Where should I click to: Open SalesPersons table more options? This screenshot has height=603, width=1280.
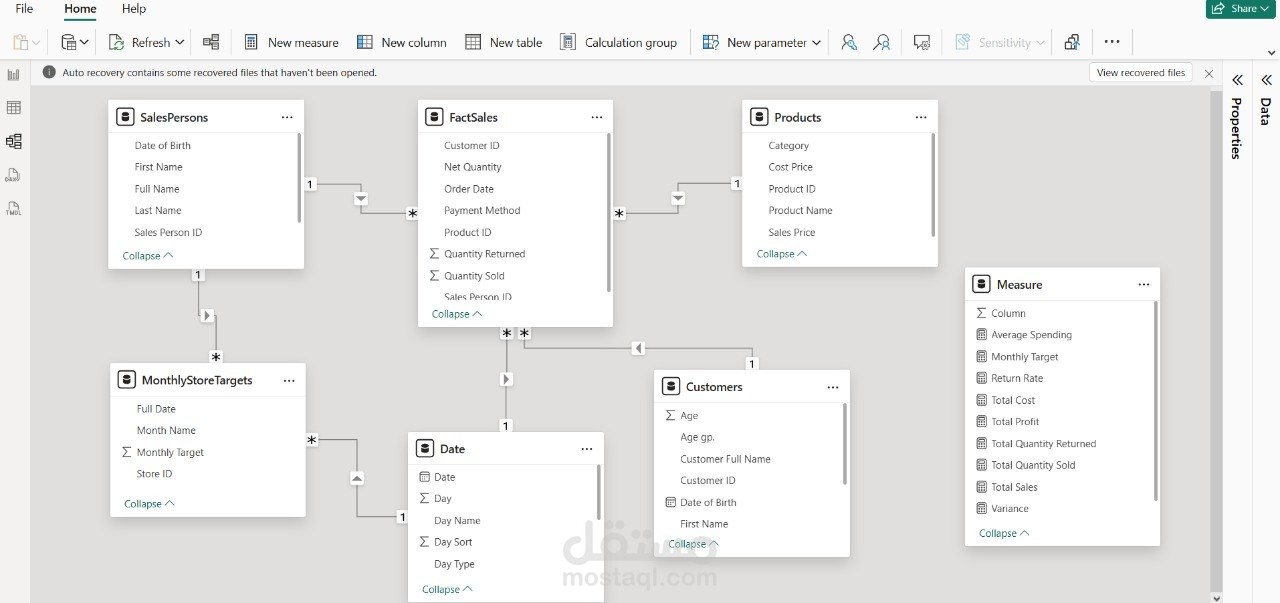287,117
